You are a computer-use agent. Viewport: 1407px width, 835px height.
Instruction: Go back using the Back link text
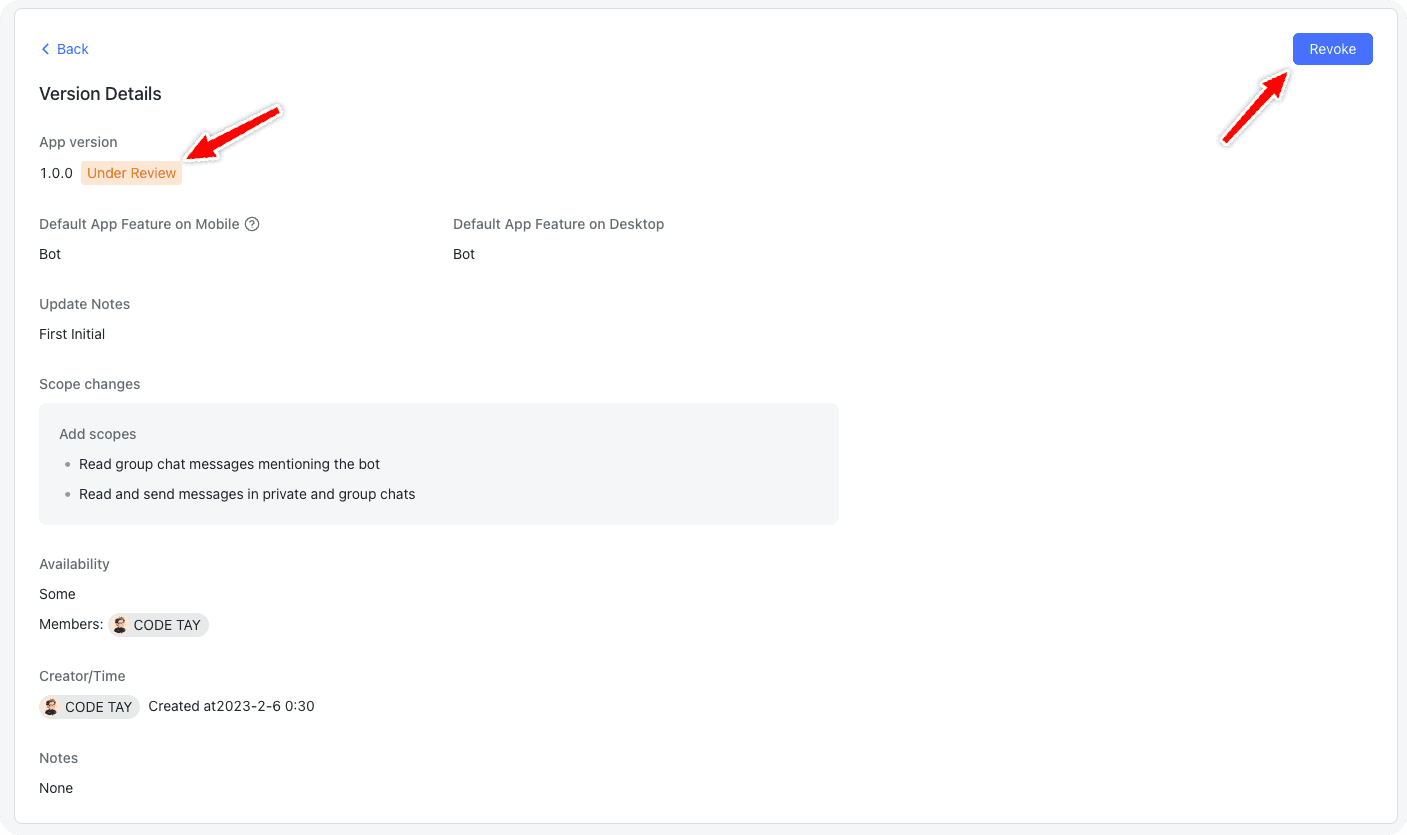click(73, 49)
